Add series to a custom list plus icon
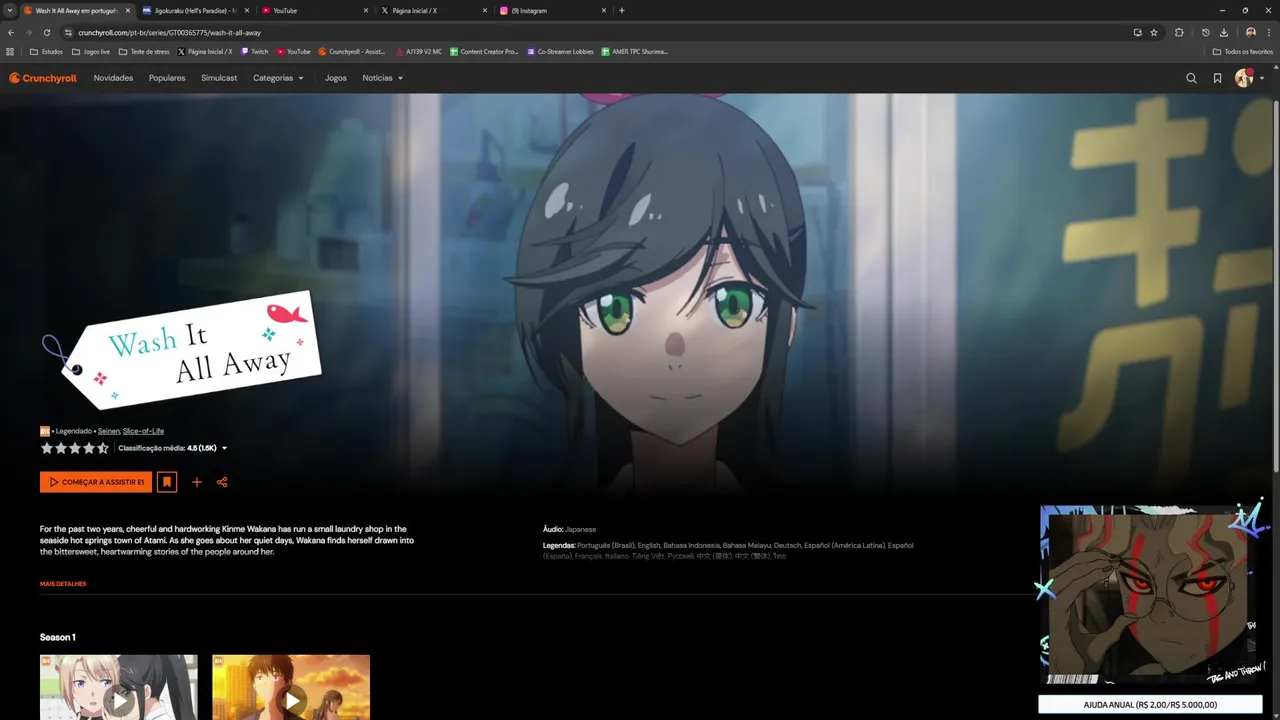 click(197, 482)
